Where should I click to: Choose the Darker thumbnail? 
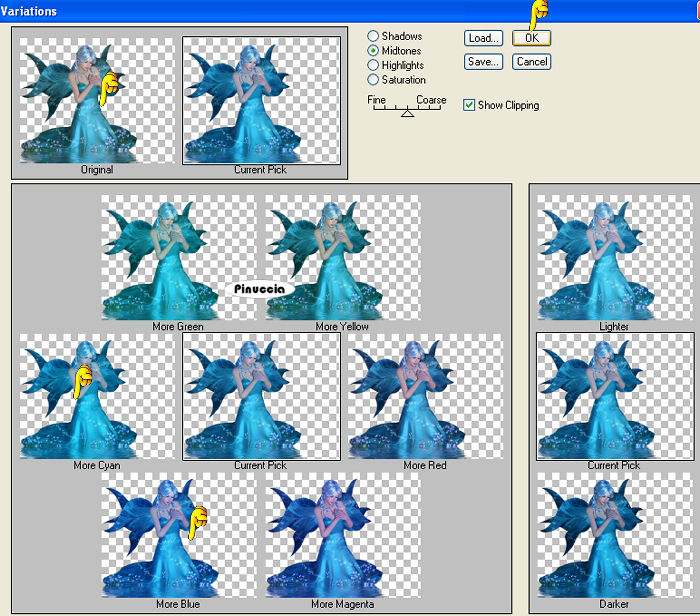pyautogui.click(x=615, y=535)
